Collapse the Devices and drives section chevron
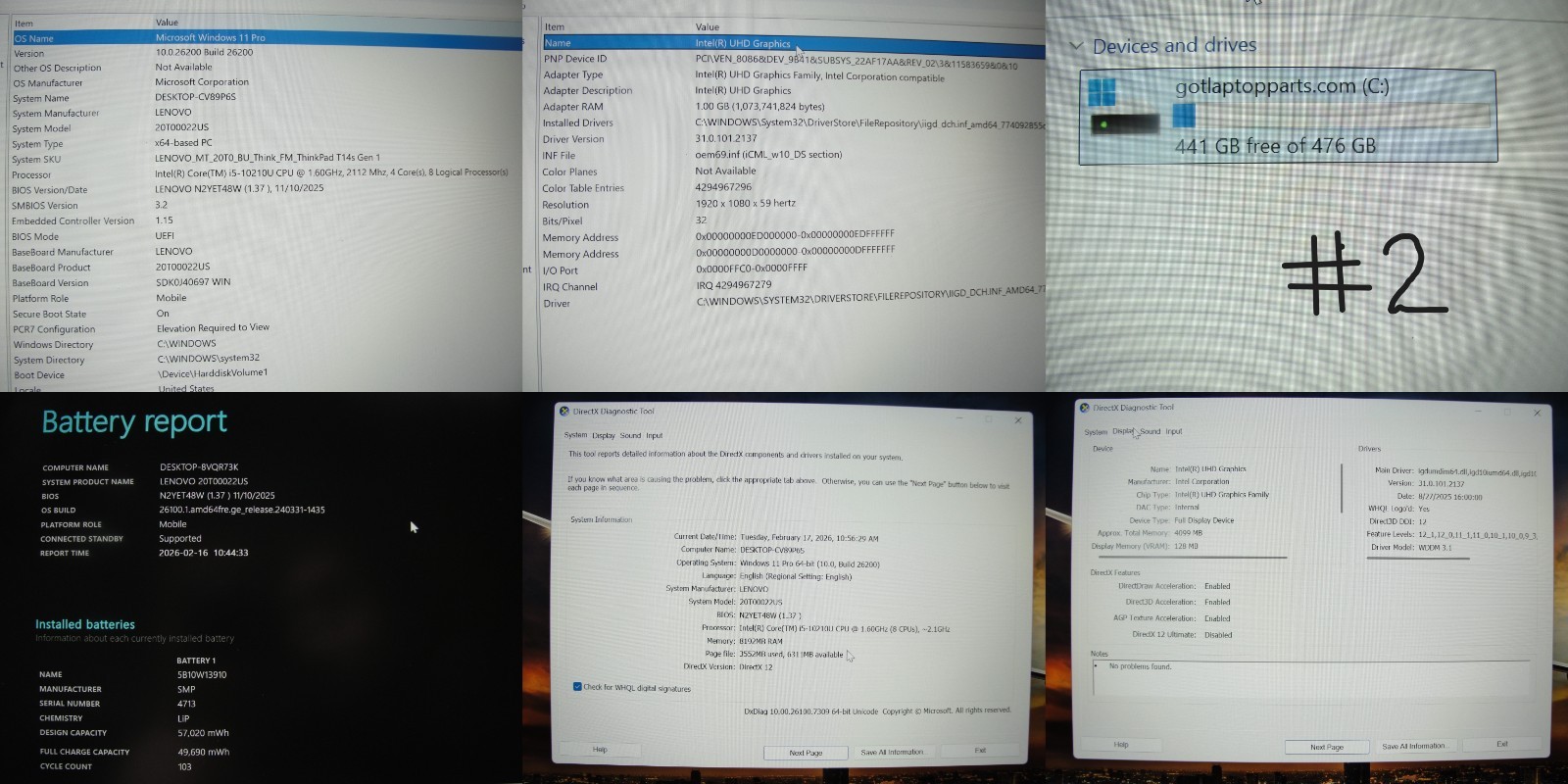The image size is (1568, 784). 1076,46
